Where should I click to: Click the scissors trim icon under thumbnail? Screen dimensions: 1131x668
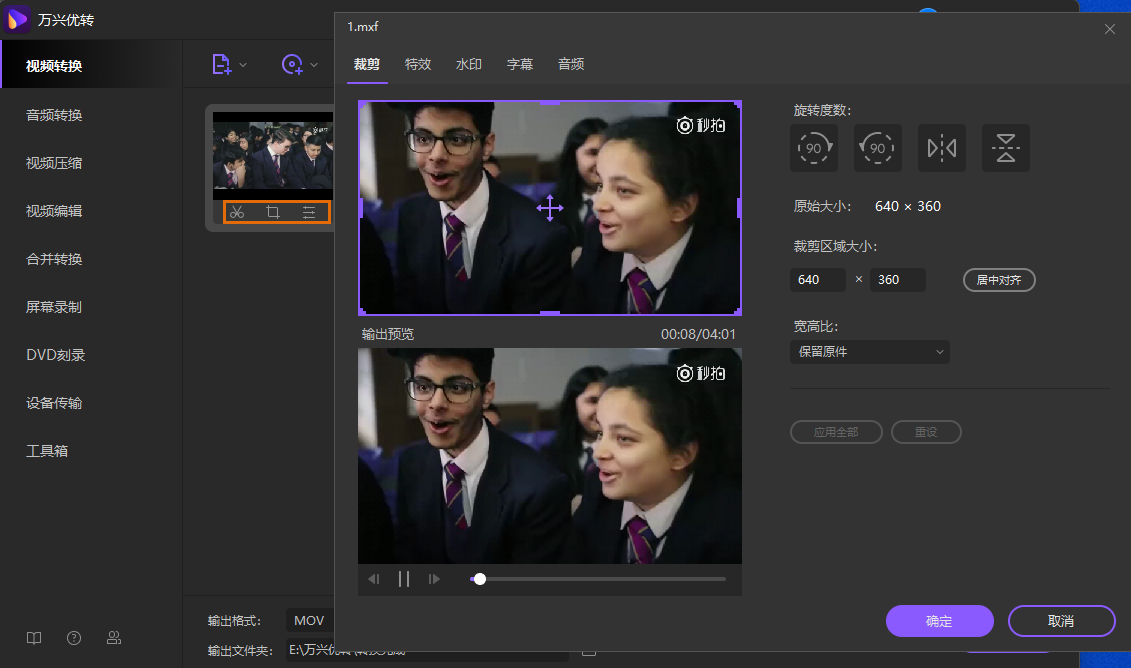[237, 212]
